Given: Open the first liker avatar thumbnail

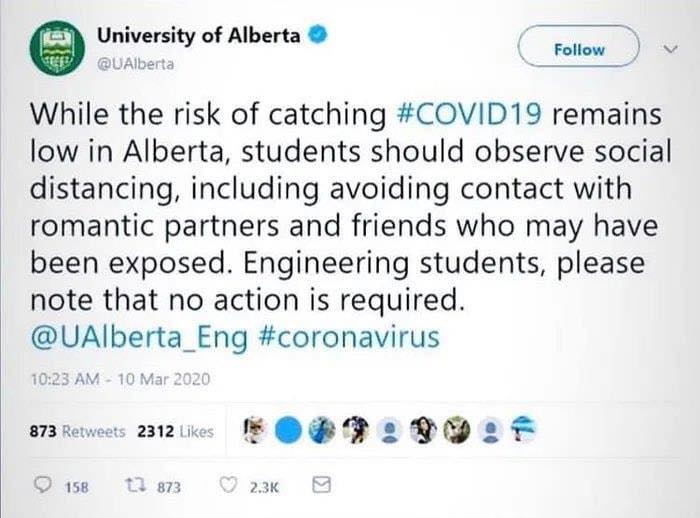Looking at the screenshot, I should click(255, 431).
